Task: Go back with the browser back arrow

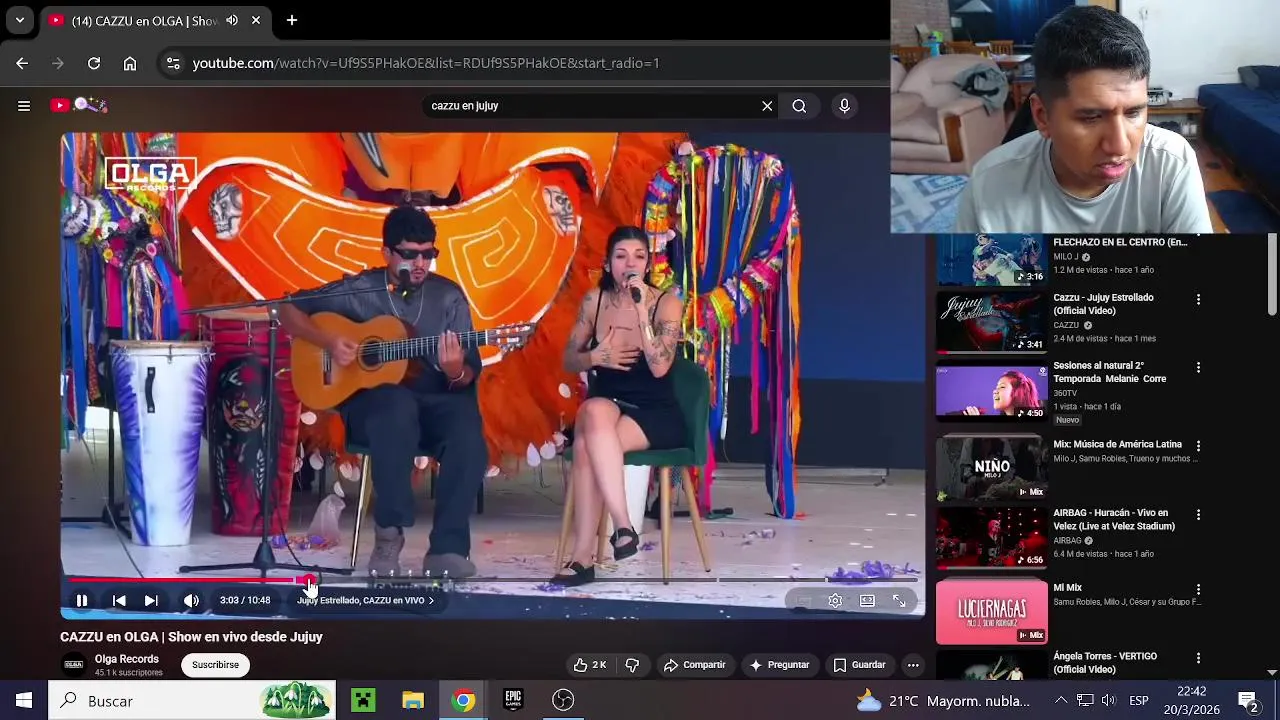Action: tap(22, 63)
